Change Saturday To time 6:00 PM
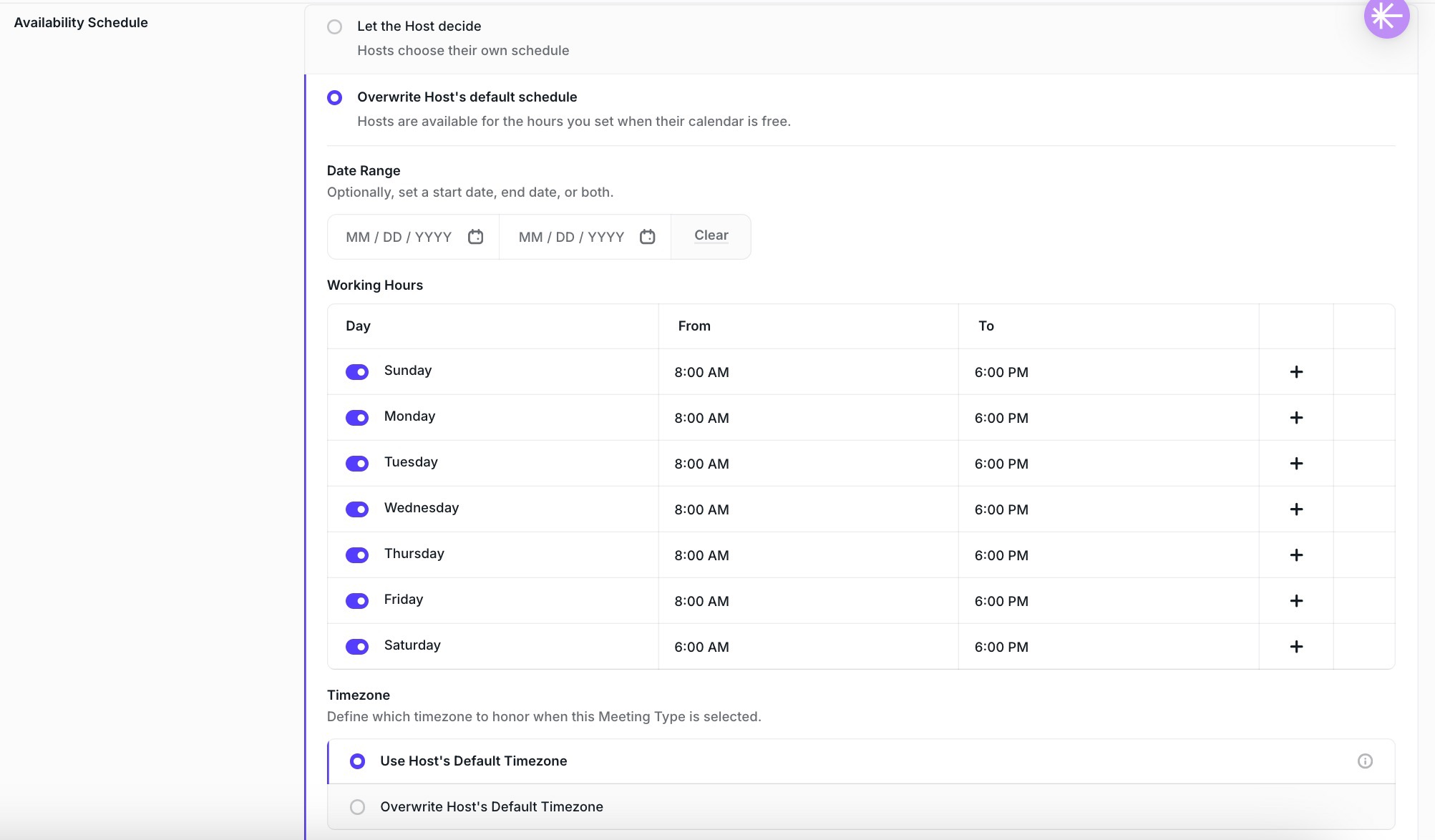This screenshot has height=840, width=1435. click(x=1109, y=647)
